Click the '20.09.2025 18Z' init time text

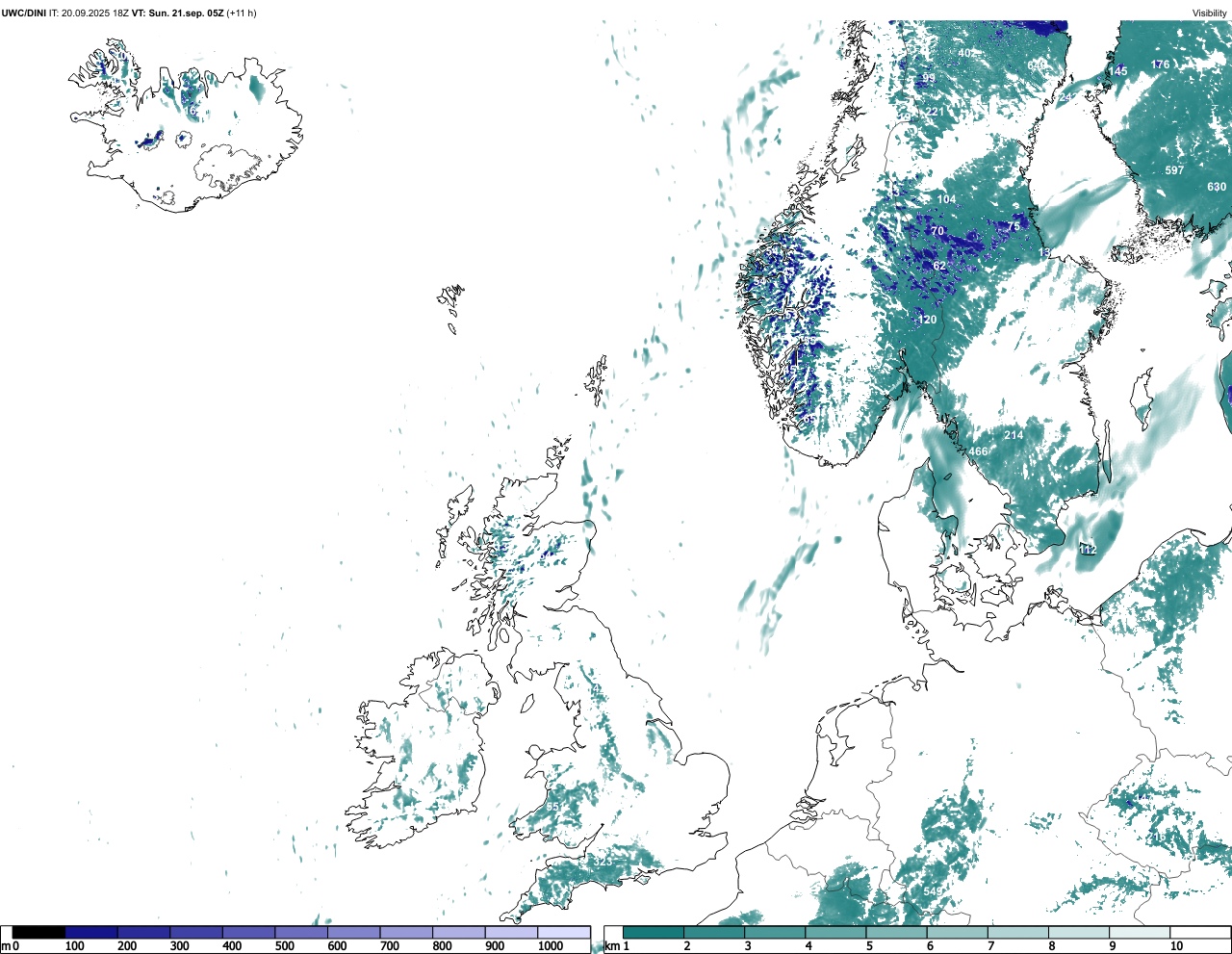(x=95, y=13)
